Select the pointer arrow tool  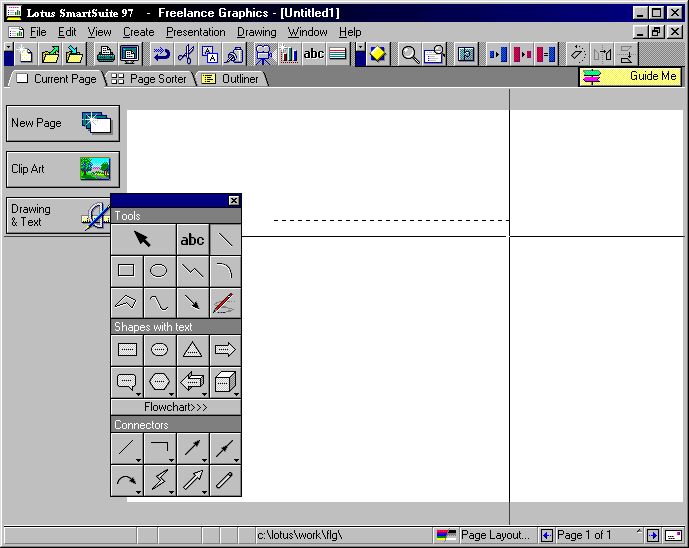(143, 239)
